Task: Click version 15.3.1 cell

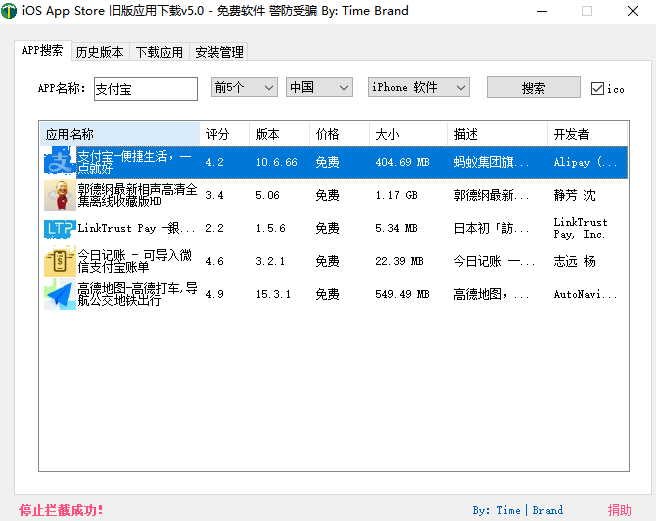Action: pyautogui.click(x=273, y=295)
